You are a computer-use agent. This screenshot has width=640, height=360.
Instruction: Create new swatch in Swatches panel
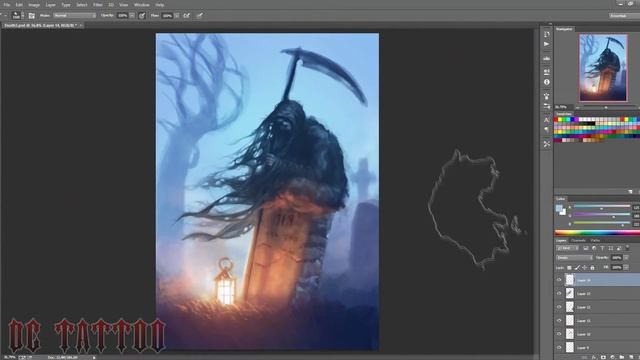tap(630, 191)
